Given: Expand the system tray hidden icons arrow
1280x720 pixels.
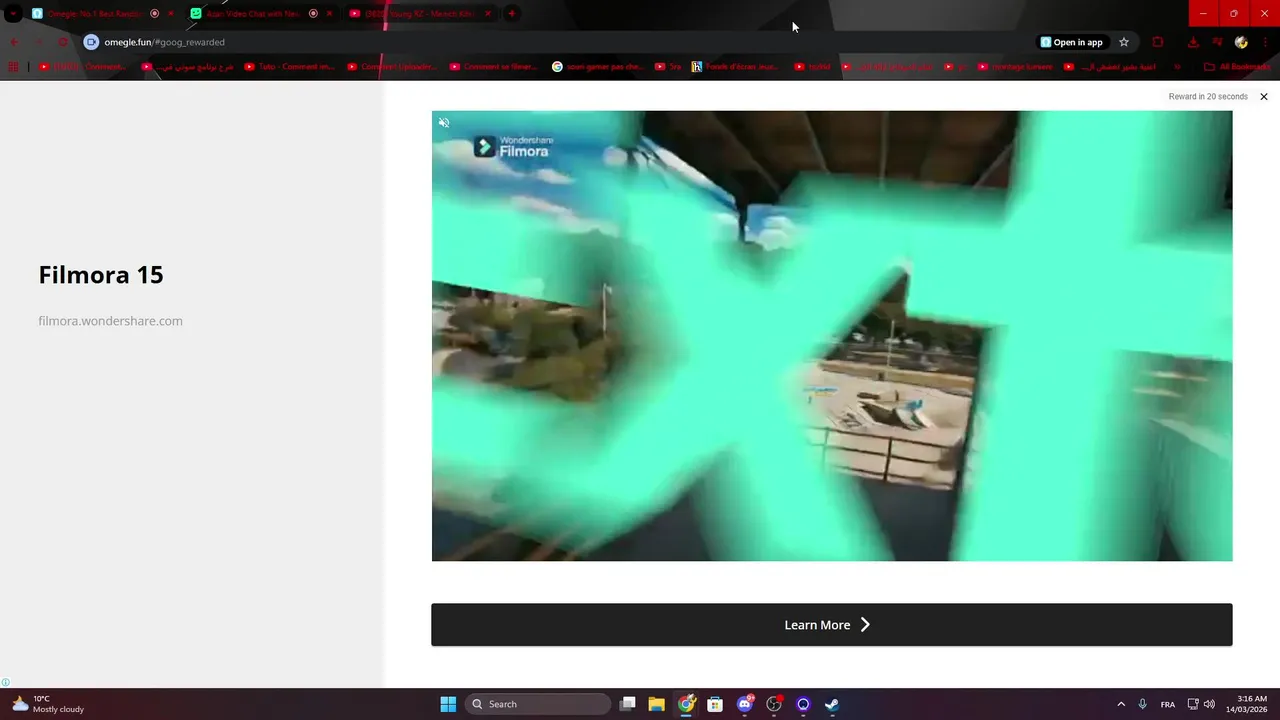Looking at the screenshot, I should coord(1121,704).
